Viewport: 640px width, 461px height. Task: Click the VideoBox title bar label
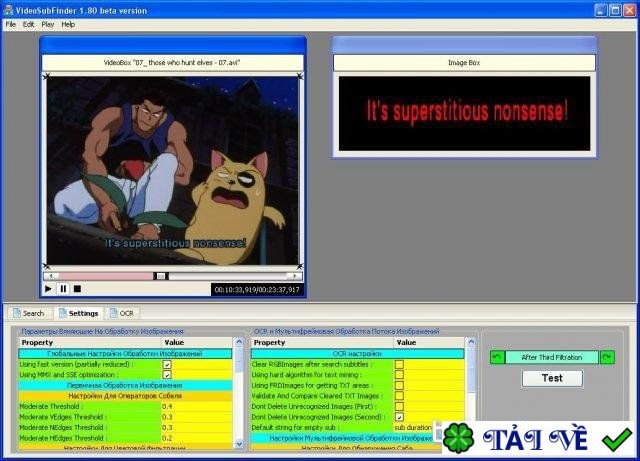(x=172, y=62)
